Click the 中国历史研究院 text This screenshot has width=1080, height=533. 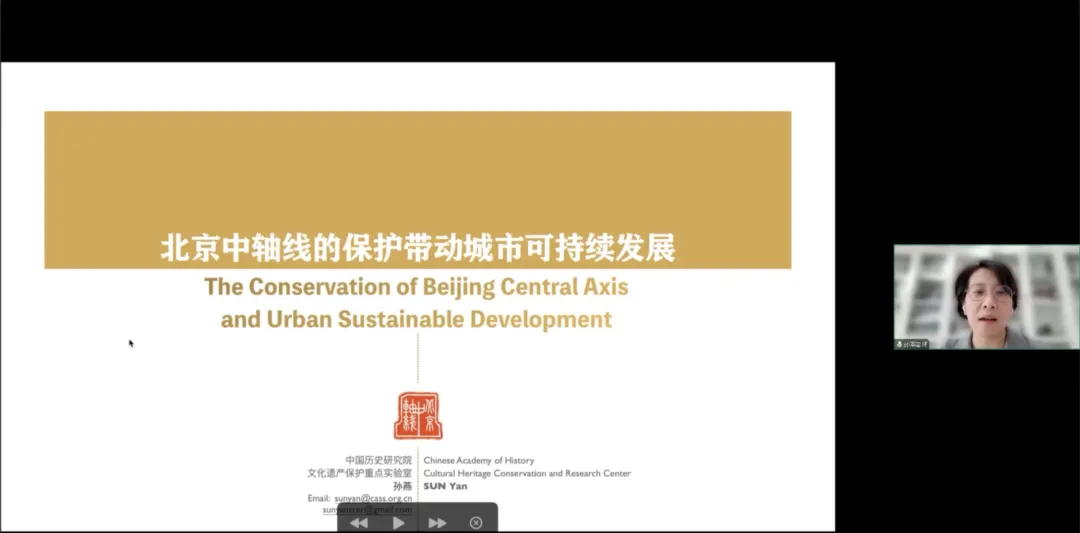378,460
